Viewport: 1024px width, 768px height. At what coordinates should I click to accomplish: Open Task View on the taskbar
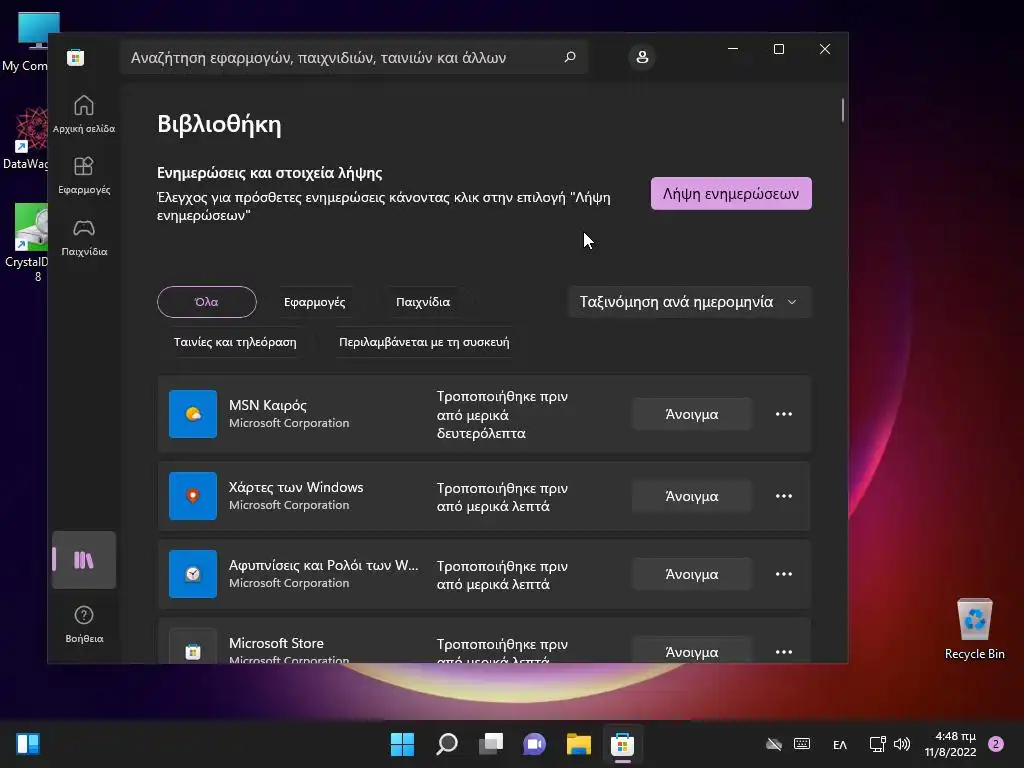(490, 744)
